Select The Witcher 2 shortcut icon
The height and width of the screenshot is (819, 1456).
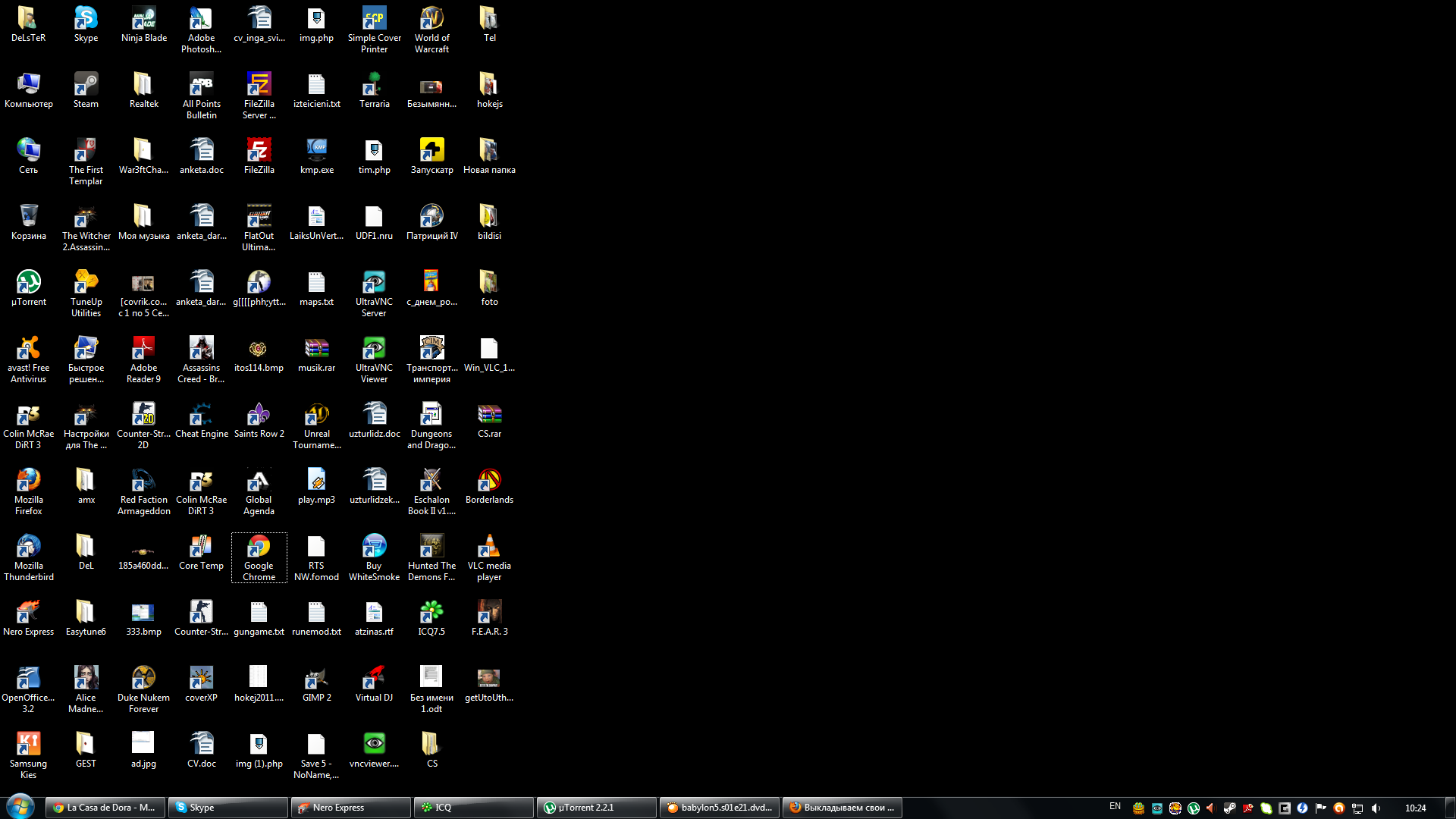pyautogui.click(x=86, y=228)
